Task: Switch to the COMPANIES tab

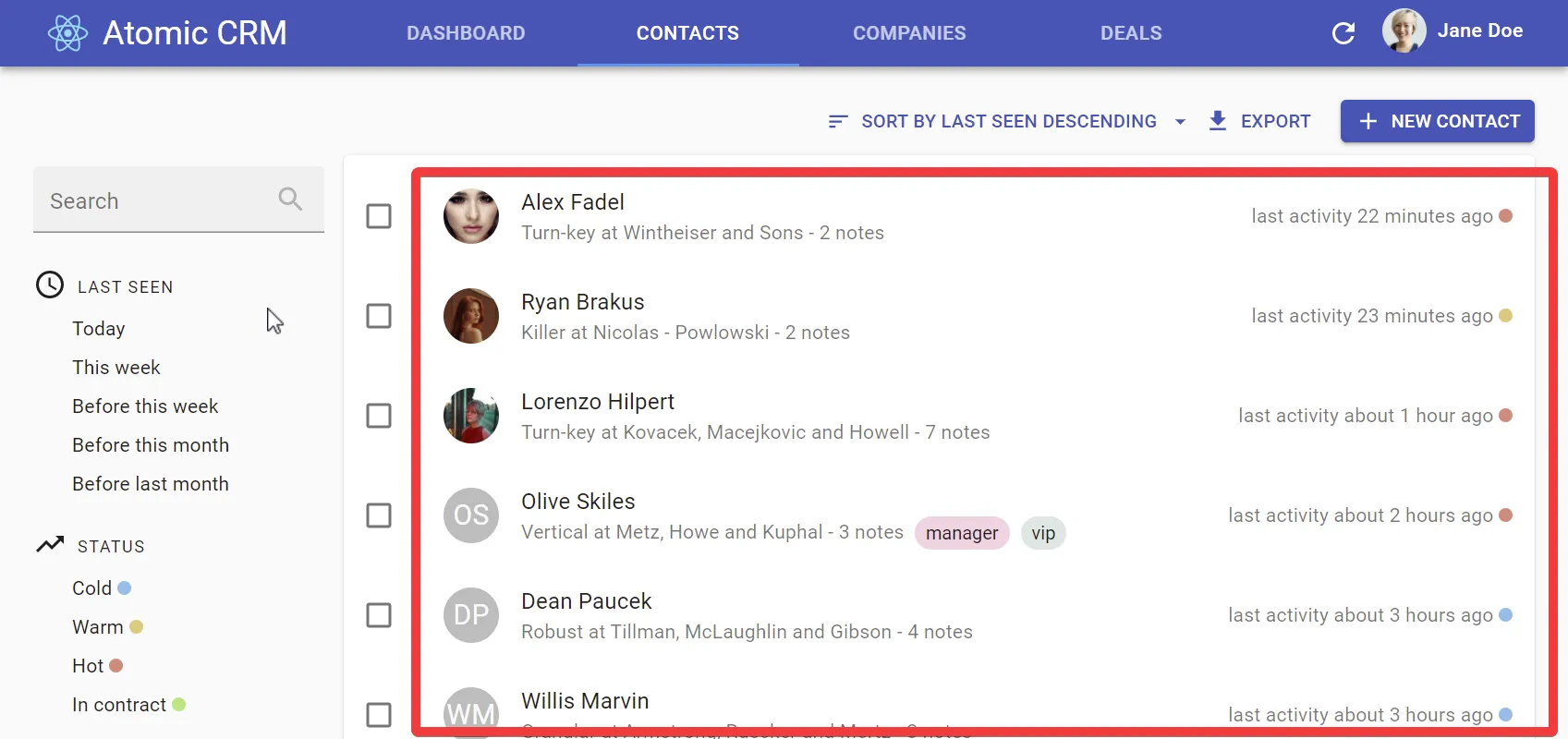Action: pyautogui.click(x=909, y=33)
